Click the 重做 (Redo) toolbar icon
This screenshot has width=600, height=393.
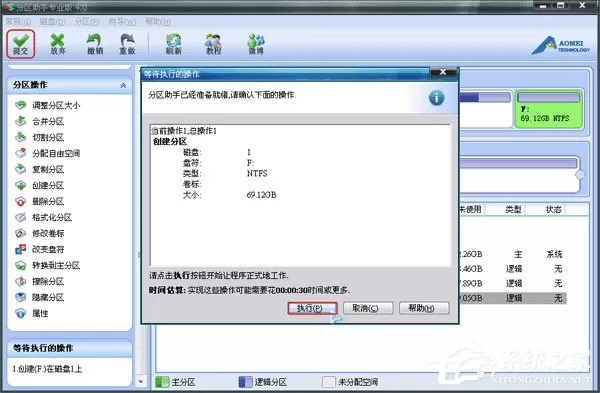pos(127,44)
